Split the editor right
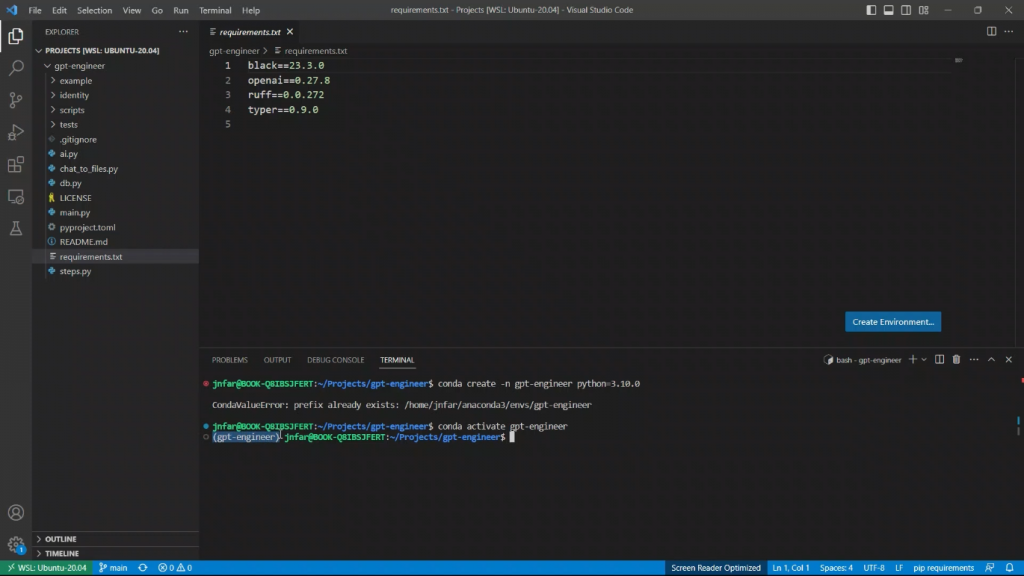Image resolution: width=1024 pixels, height=576 pixels. coord(991,31)
